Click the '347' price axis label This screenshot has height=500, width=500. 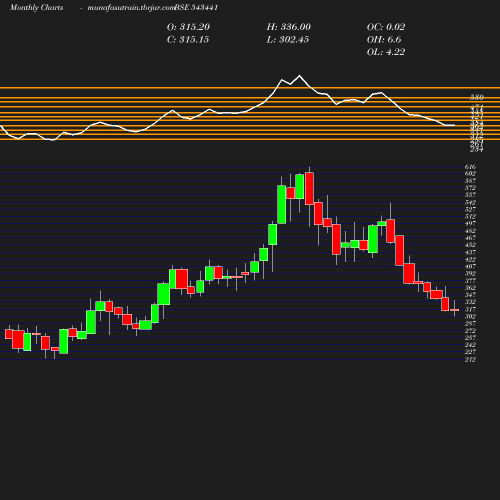[470, 295]
